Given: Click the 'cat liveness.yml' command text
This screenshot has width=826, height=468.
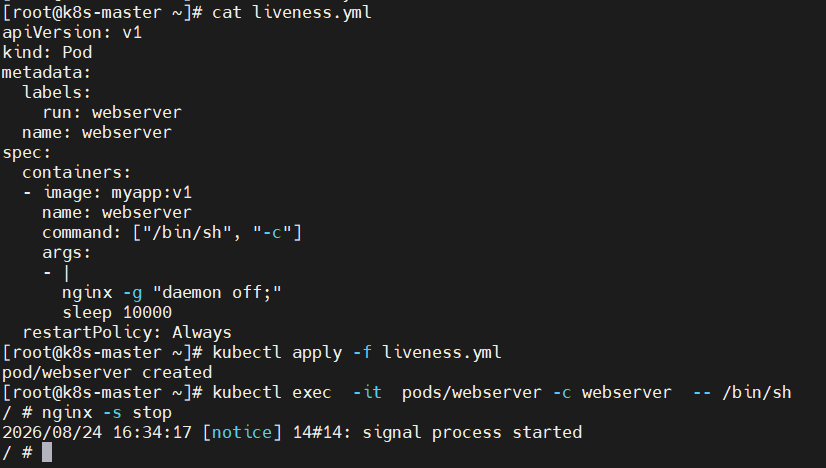Looking at the screenshot, I should pyautogui.click(x=292, y=12).
